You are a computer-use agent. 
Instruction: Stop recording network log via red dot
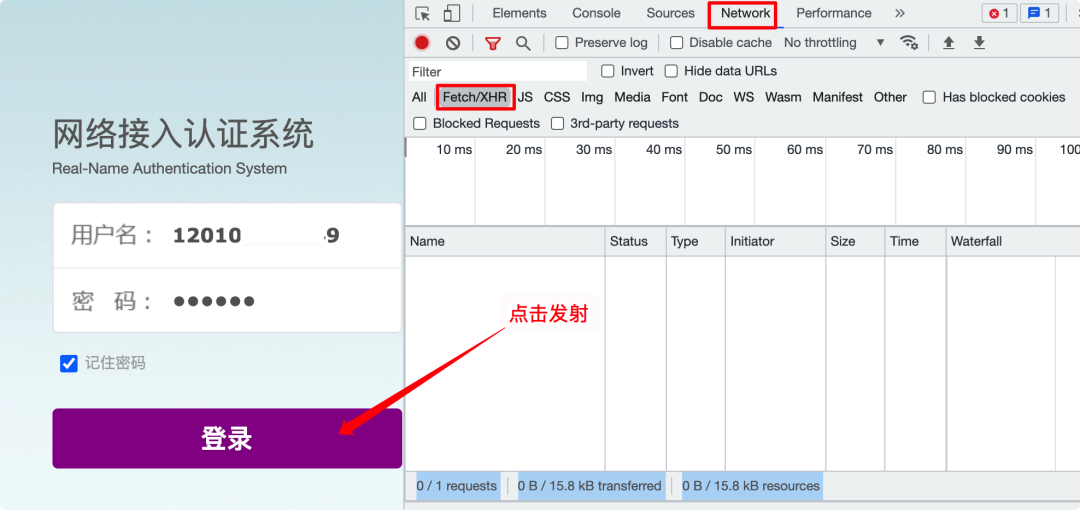pos(422,43)
